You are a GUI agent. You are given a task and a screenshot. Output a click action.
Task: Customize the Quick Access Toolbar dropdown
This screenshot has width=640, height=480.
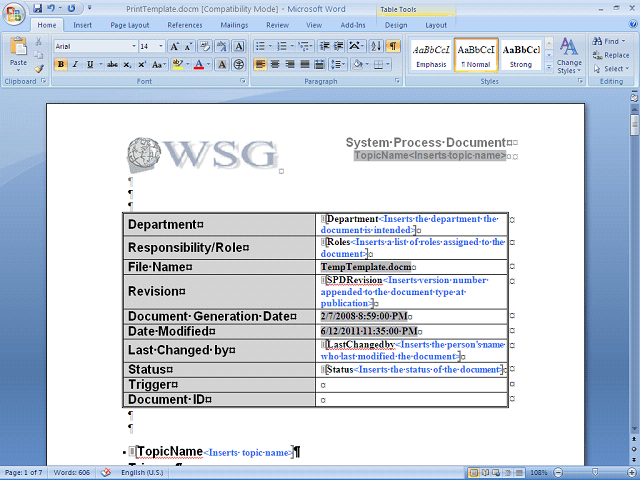(89, 8)
